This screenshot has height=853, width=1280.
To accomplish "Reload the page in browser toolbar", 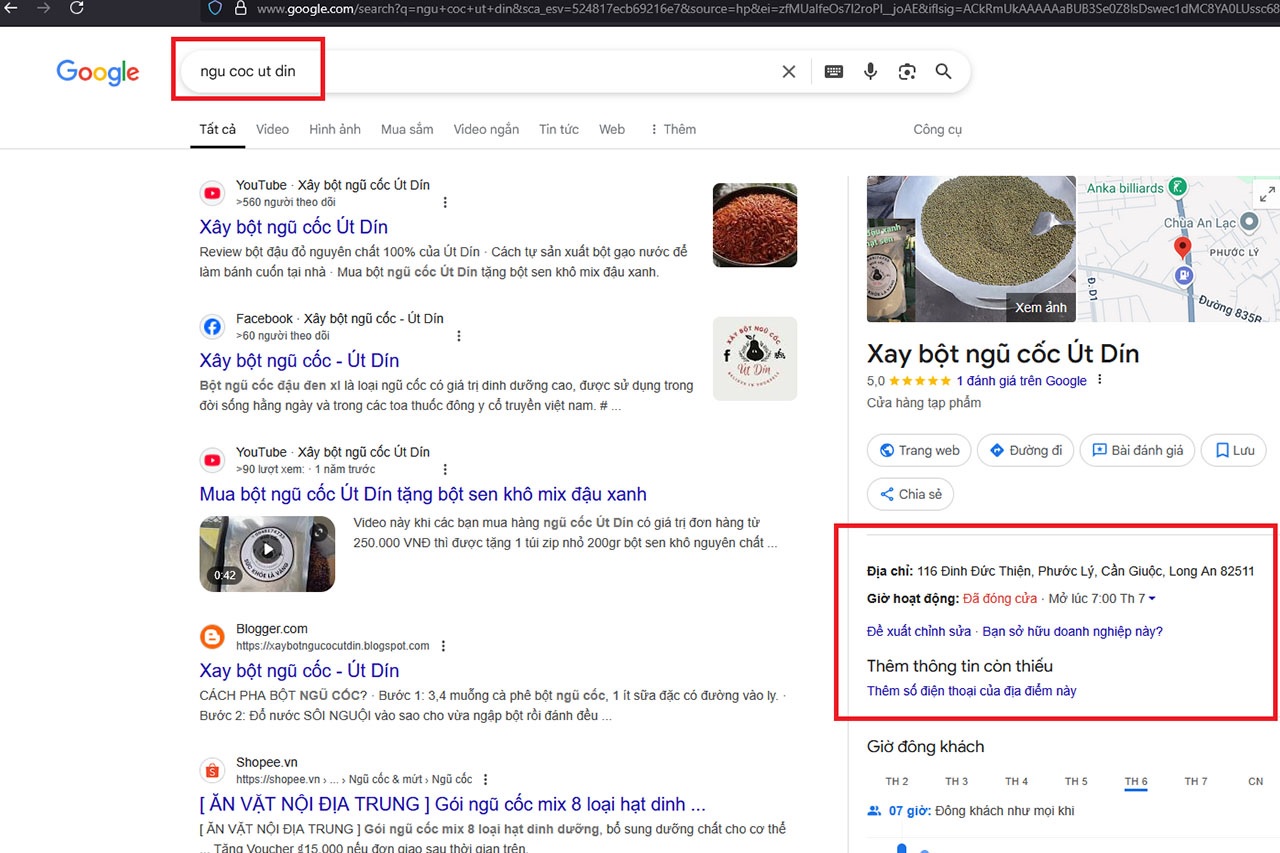I will pyautogui.click(x=77, y=9).
